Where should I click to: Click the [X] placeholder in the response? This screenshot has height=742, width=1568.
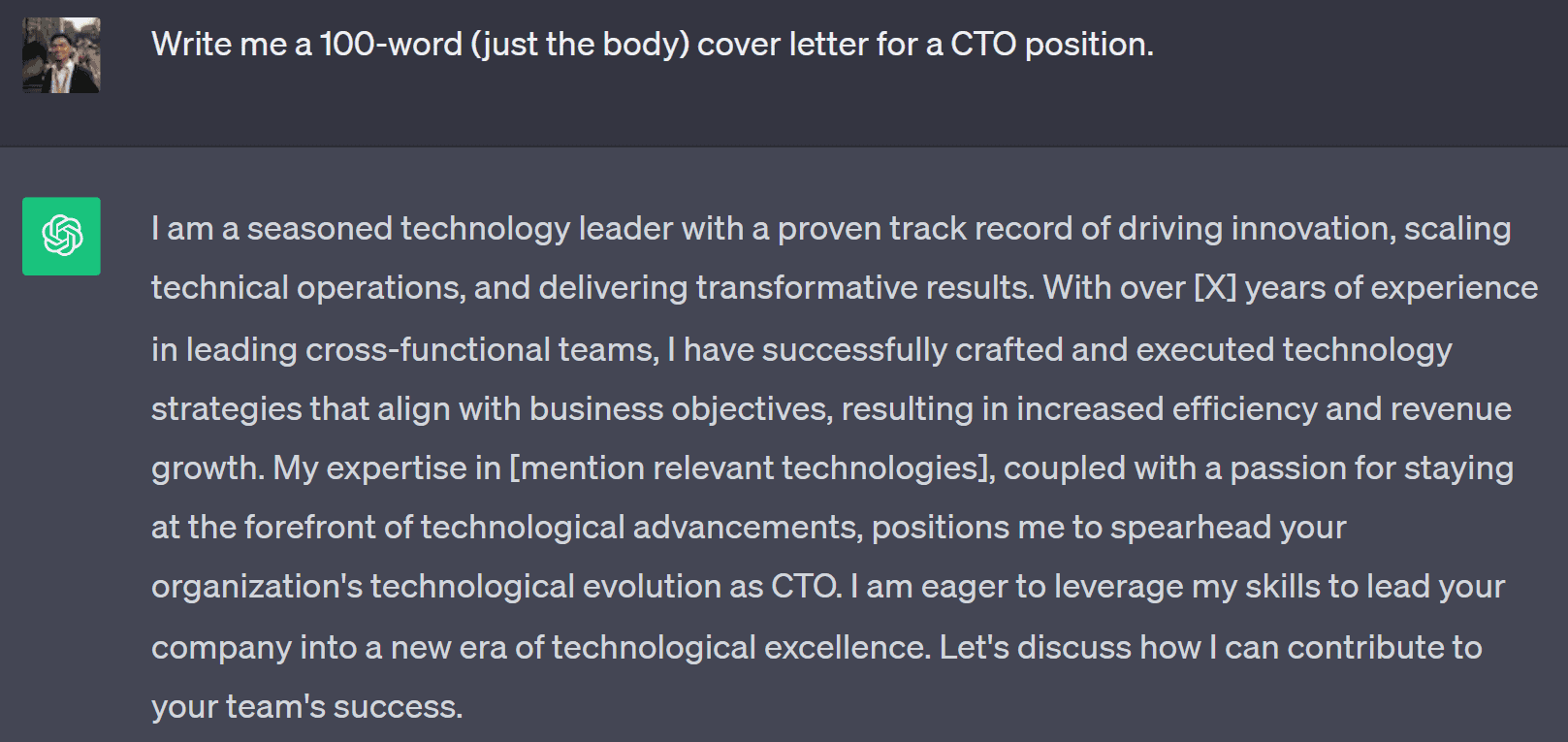point(1215,288)
